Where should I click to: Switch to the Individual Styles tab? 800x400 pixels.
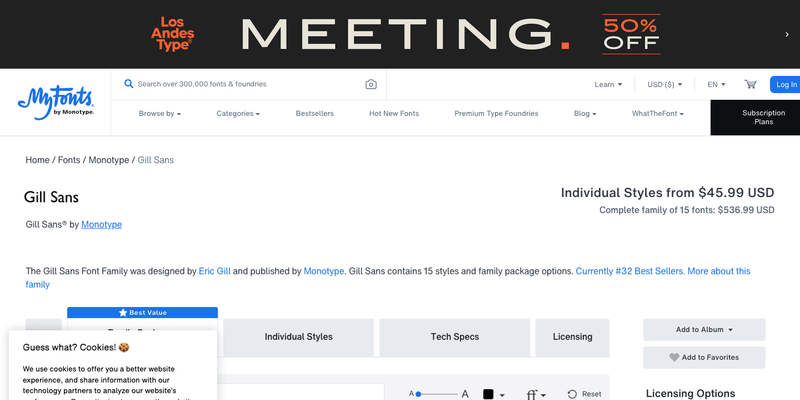tap(298, 337)
